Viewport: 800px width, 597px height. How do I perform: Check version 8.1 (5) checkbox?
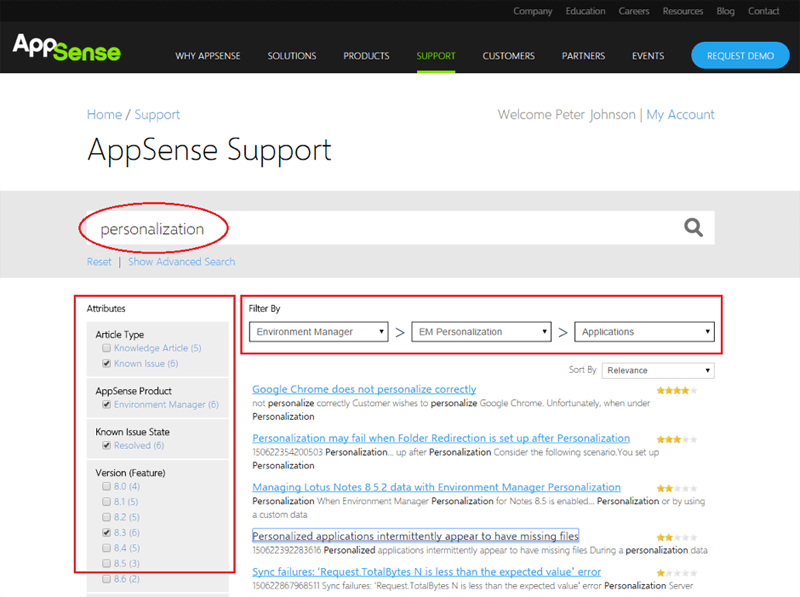coord(107,502)
